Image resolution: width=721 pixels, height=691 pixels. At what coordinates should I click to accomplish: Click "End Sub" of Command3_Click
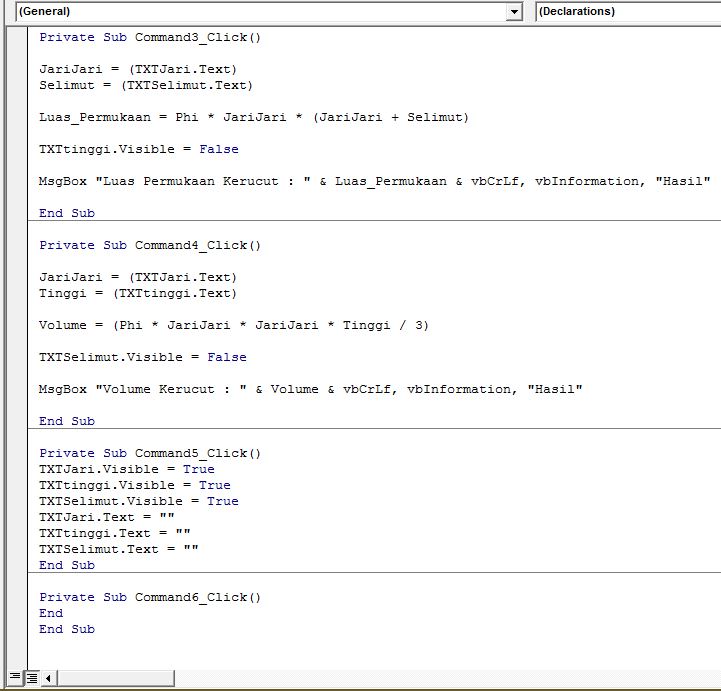click(67, 213)
